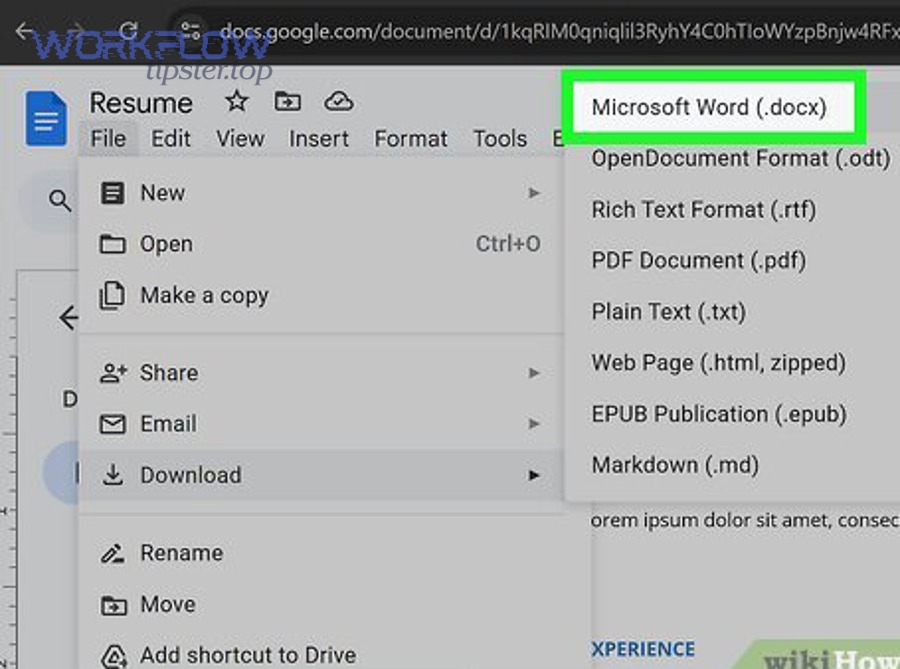Star the Resume document

(x=236, y=102)
